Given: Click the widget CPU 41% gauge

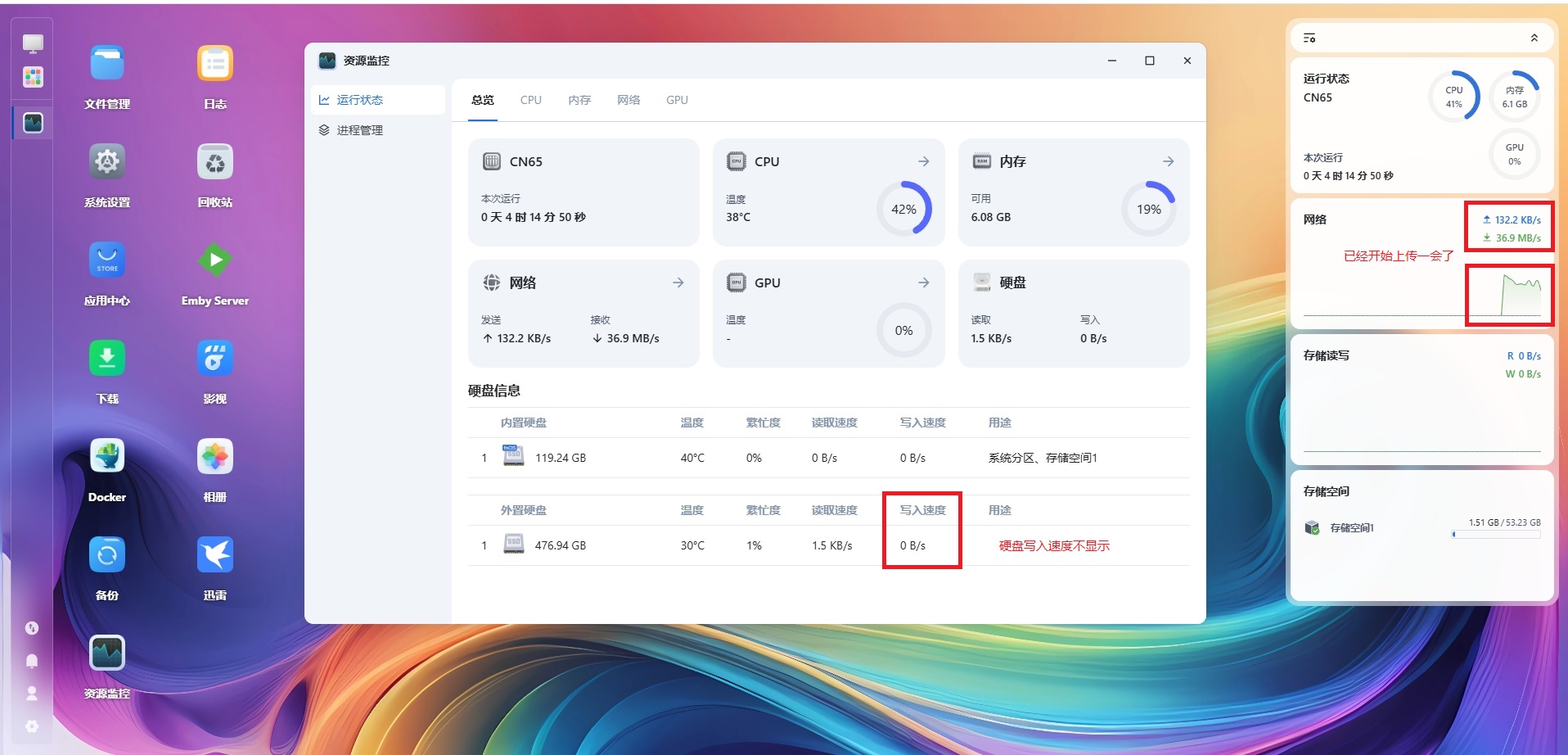Looking at the screenshot, I should coord(1454,97).
